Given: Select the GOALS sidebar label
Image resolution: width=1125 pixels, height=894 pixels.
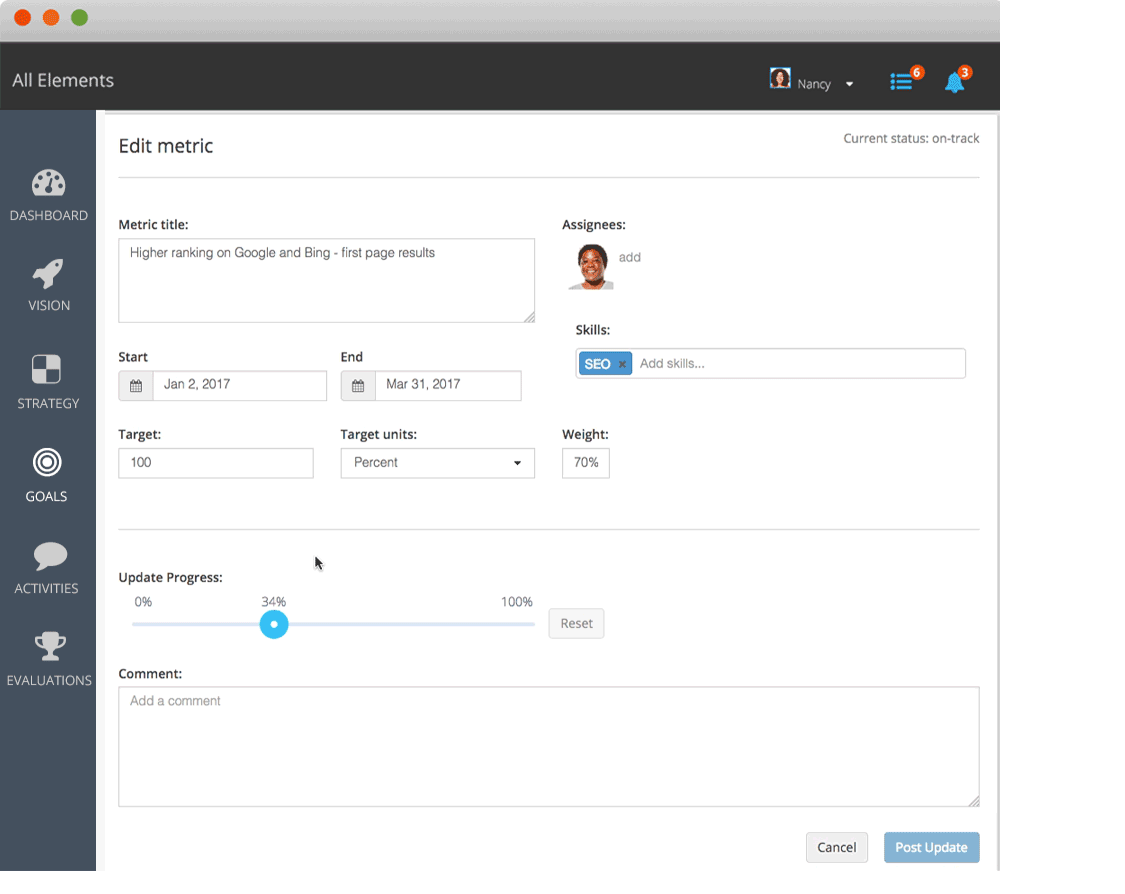Looking at the screenshot, I should tap(47, 497).
